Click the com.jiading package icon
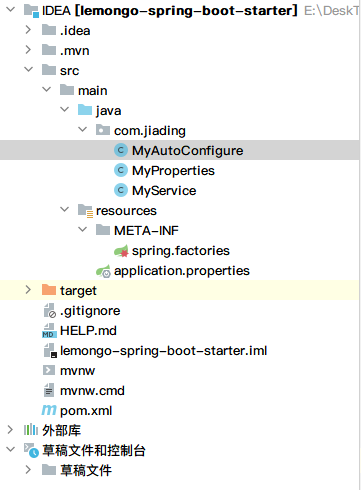Screen dimensions: 361x490 coord(103,130)
